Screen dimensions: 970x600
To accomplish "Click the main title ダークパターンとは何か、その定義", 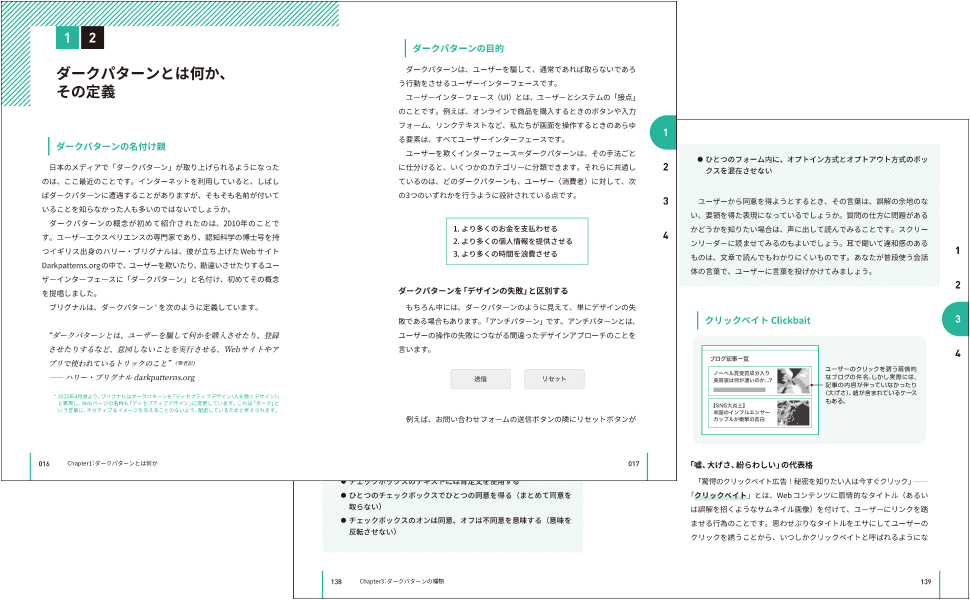I will [x=142, y=82].
